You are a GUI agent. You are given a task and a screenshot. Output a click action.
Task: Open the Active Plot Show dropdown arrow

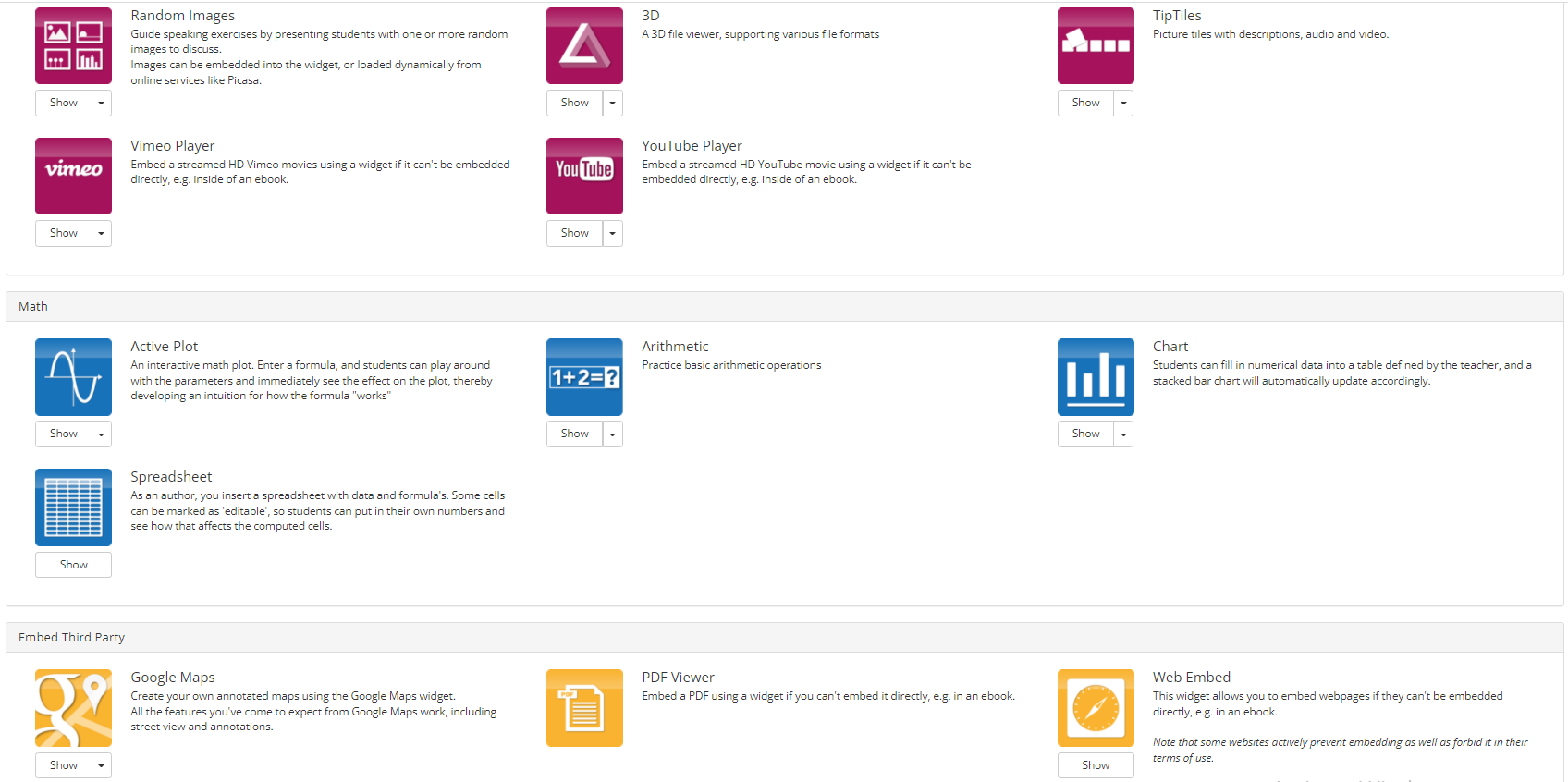click(x=102, y=434)
